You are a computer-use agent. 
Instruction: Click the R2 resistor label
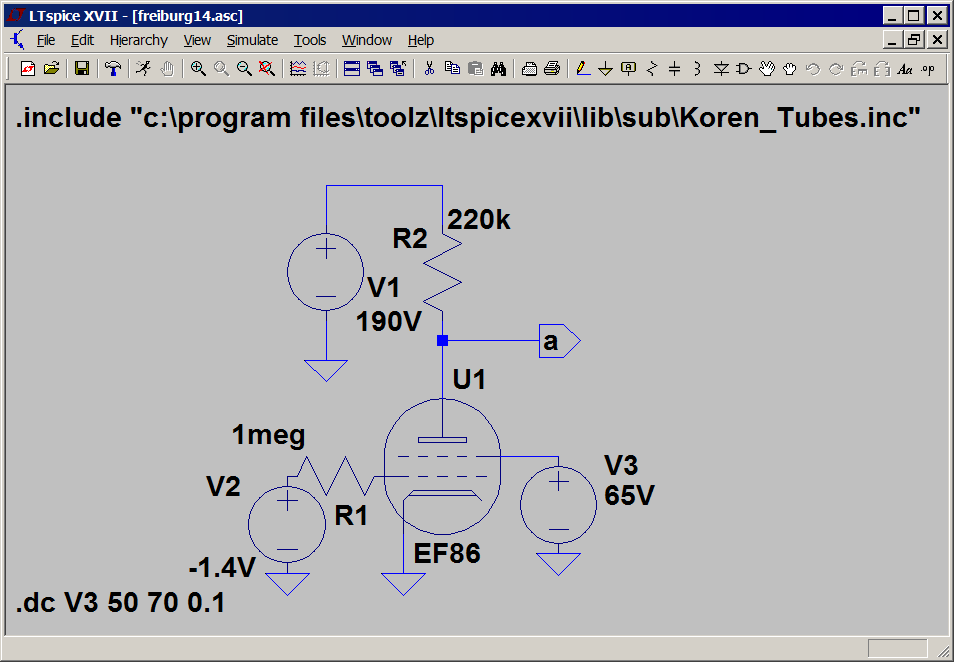pyautogui.click(x=409, y=239)
